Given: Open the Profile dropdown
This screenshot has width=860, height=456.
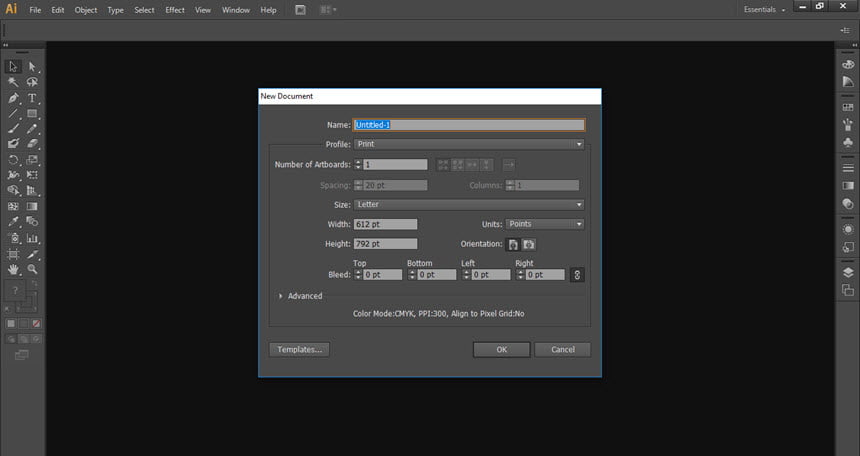Looking at the screenshot, I should (469, 144).
